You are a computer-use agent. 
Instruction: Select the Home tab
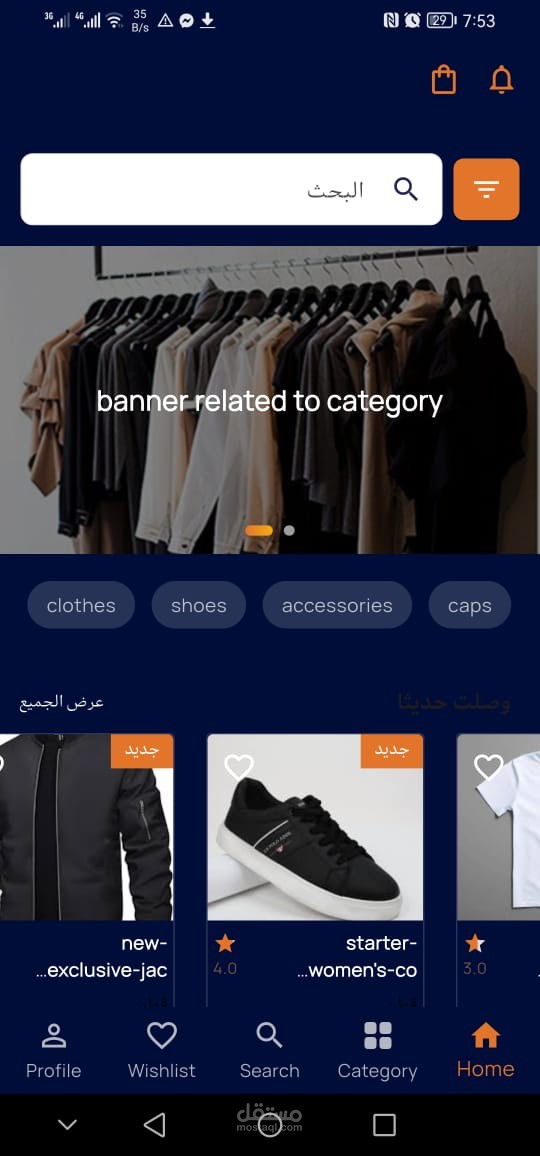[485, 1051]
